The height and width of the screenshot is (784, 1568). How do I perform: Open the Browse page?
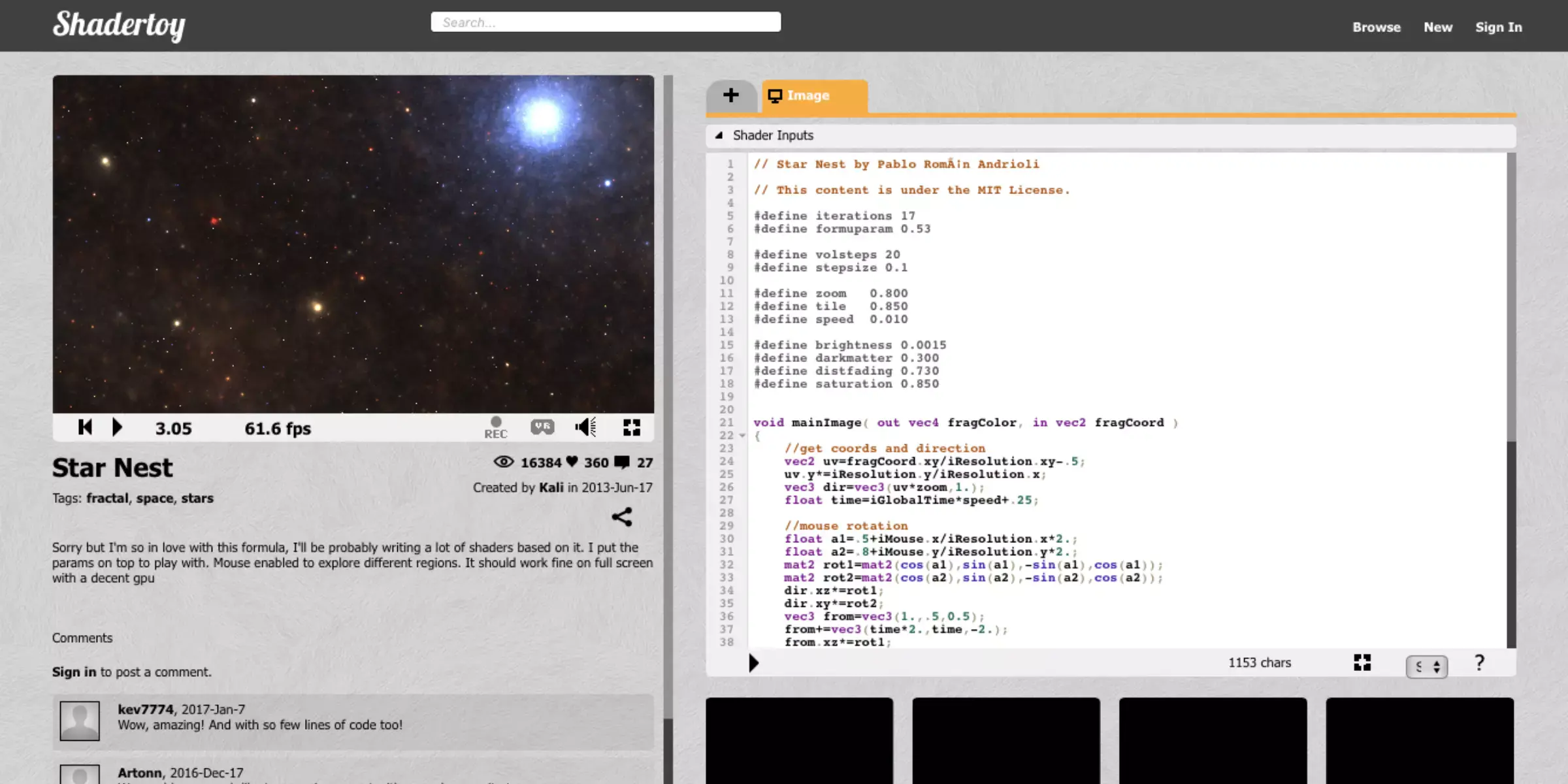click(x=1377, y=27)
